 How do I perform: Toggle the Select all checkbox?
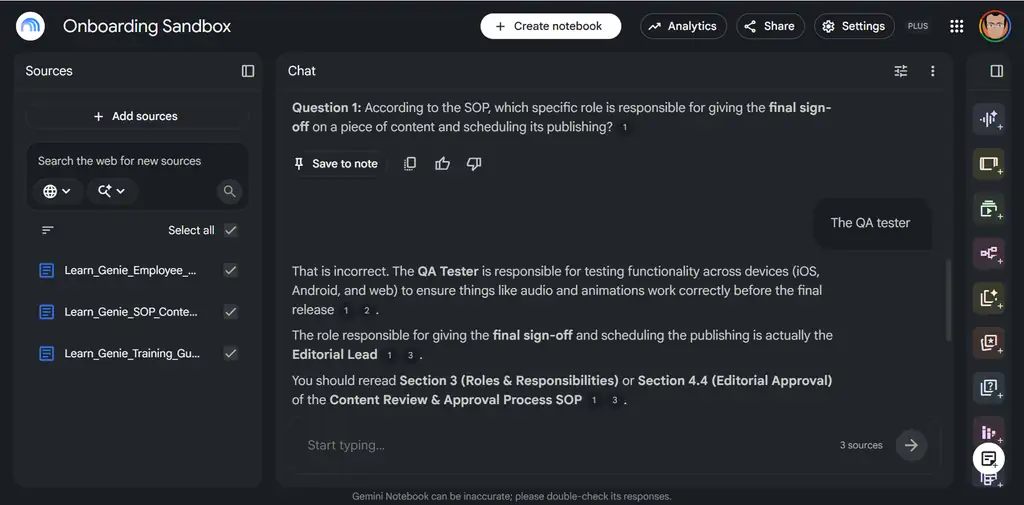point(231,230)
